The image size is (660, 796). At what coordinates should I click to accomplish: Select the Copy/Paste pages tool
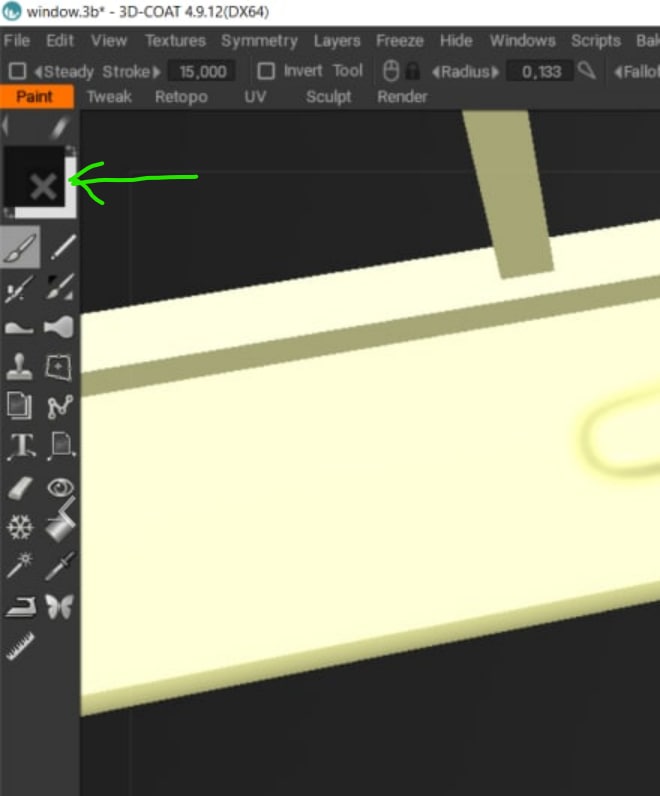pos(19,406)
